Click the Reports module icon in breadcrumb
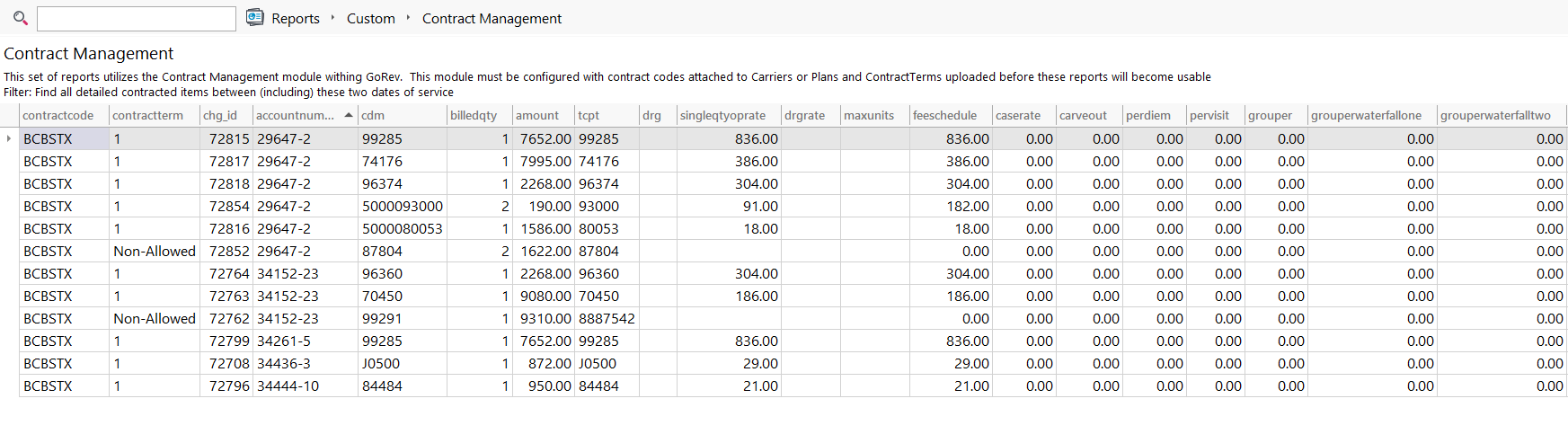The height and width of the screenshot is (443, 1568). pyautogui.click(x=255, y=18)
